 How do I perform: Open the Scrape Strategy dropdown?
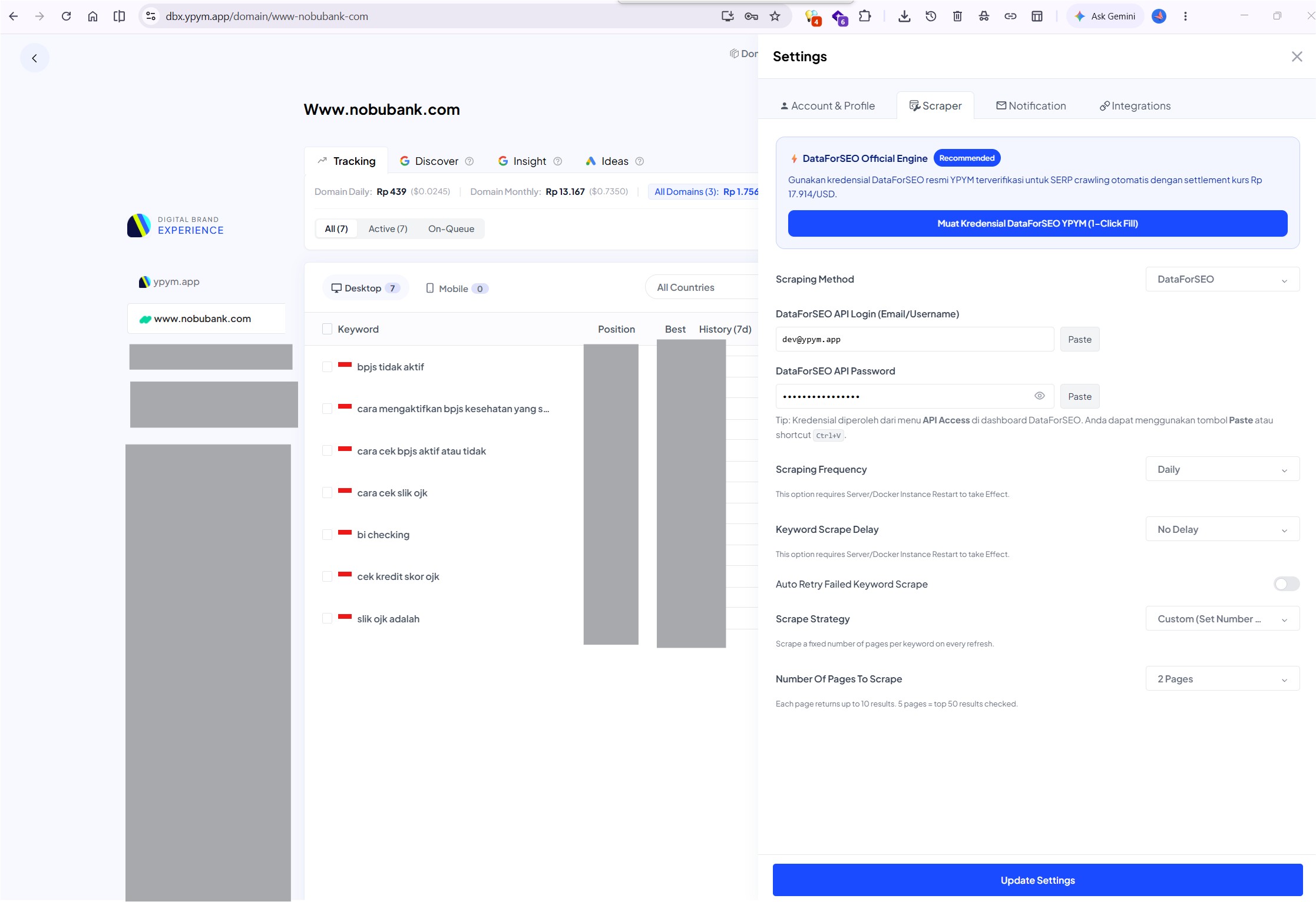pyautogui.click(x=1222, y=619)
